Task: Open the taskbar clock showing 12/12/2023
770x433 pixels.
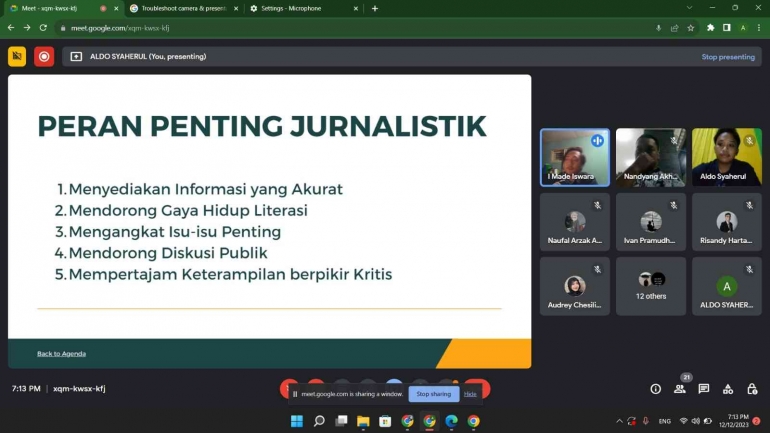Action: point(734,421)
